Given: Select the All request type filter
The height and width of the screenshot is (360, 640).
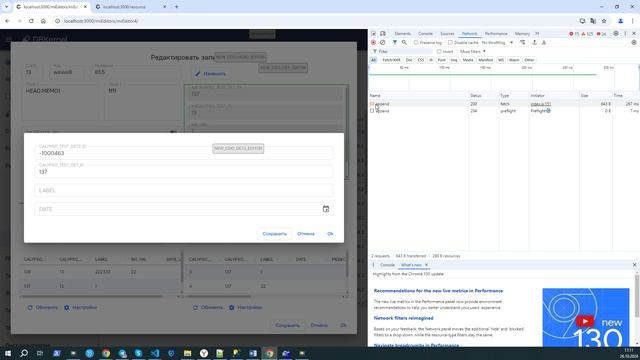Looking at the screenshot, I should tap(373, 60).
